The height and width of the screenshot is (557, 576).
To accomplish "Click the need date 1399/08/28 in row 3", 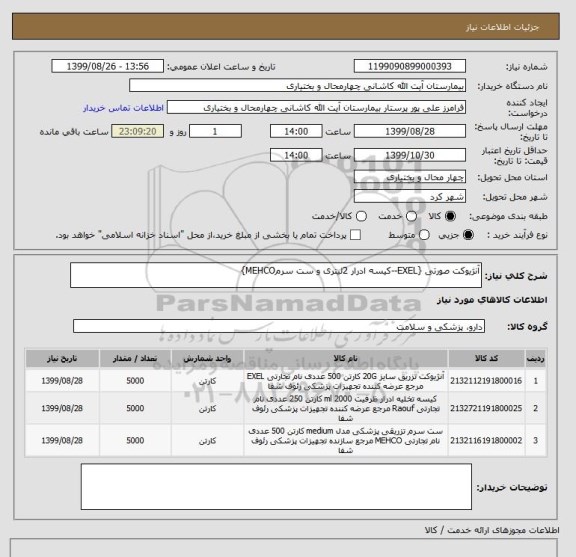I will point(62,440).
